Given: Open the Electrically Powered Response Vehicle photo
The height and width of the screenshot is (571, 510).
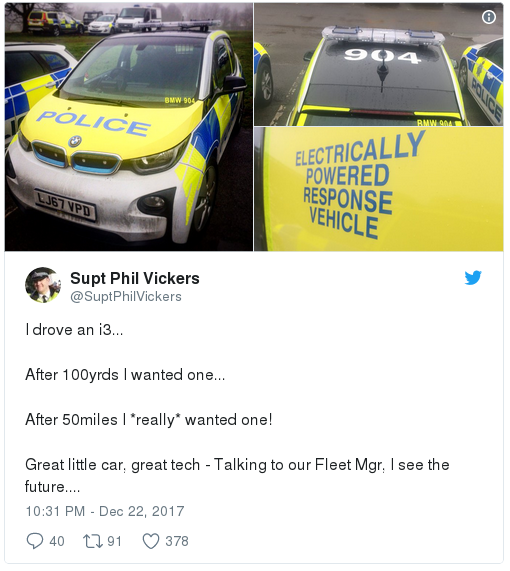Looking at the screenshot, I should click(378, 189).
